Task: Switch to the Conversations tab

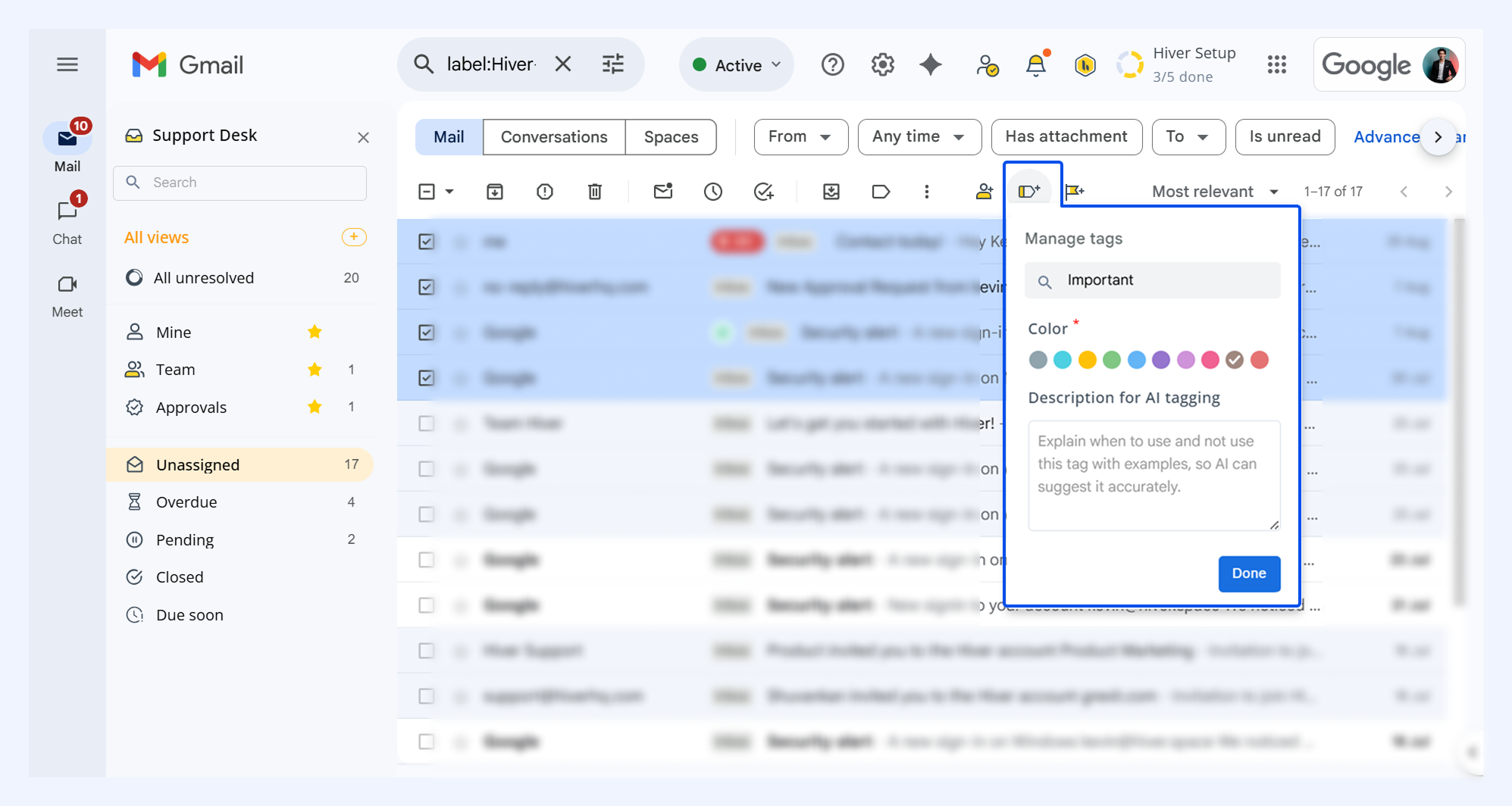Action: 554,137
